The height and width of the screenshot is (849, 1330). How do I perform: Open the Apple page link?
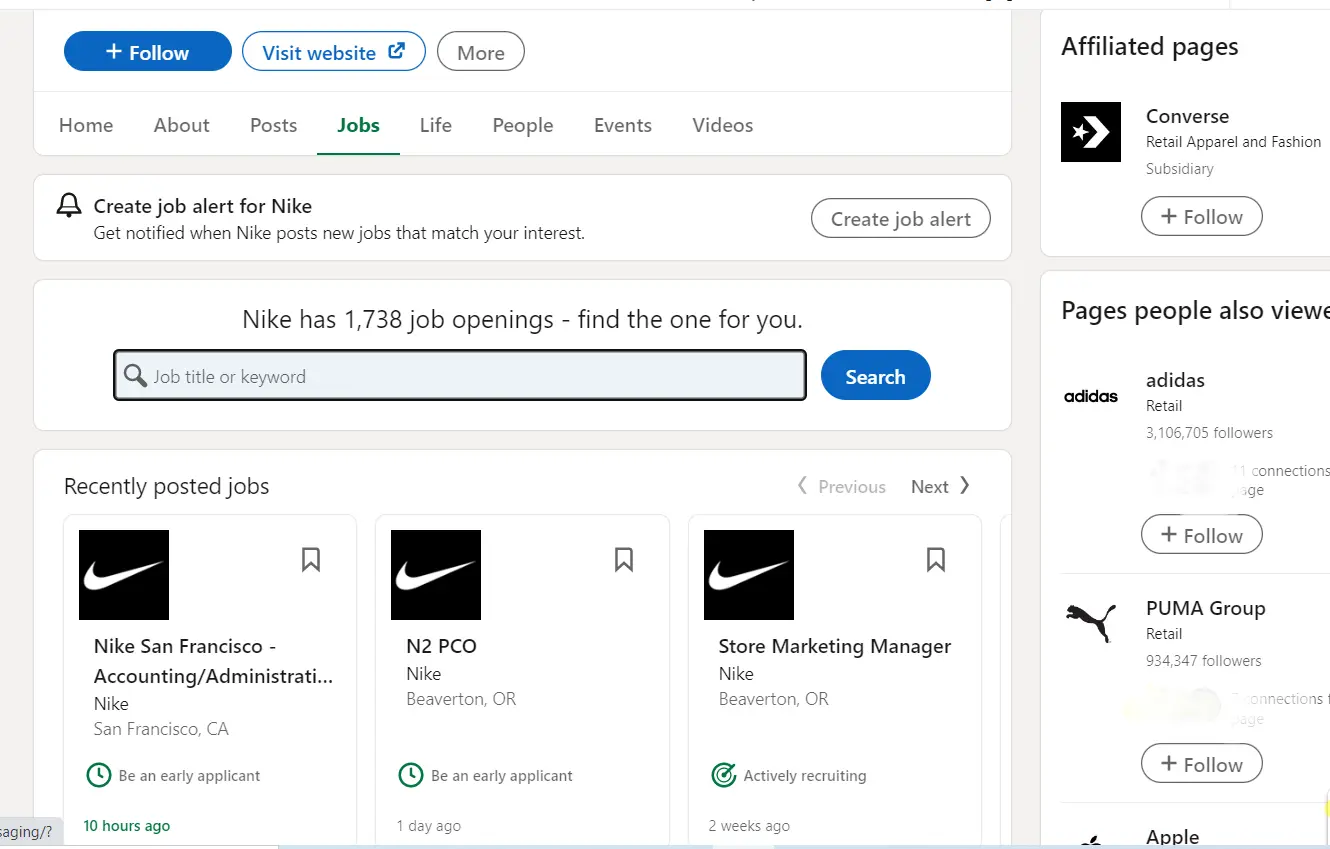click(x=1172, y=837)
